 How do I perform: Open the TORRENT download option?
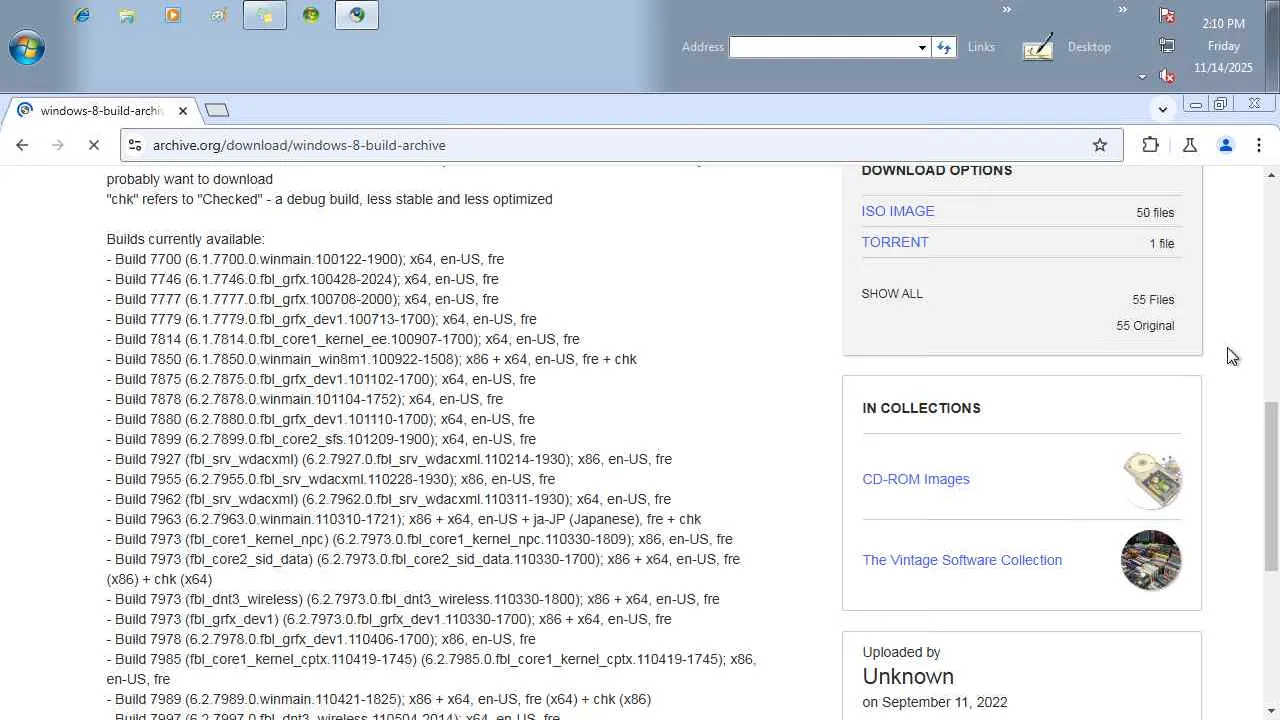coord(895,242)
